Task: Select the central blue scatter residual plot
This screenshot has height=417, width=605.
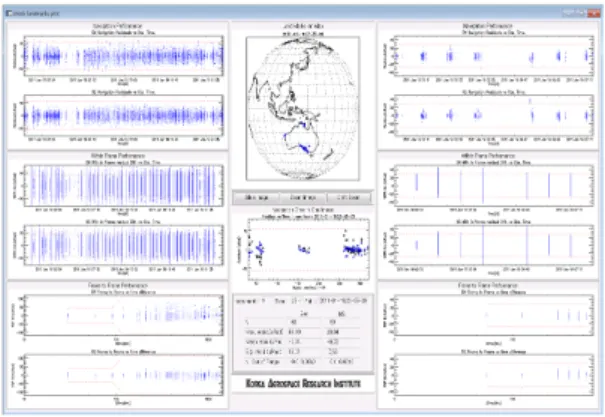Action: point(308,249)
